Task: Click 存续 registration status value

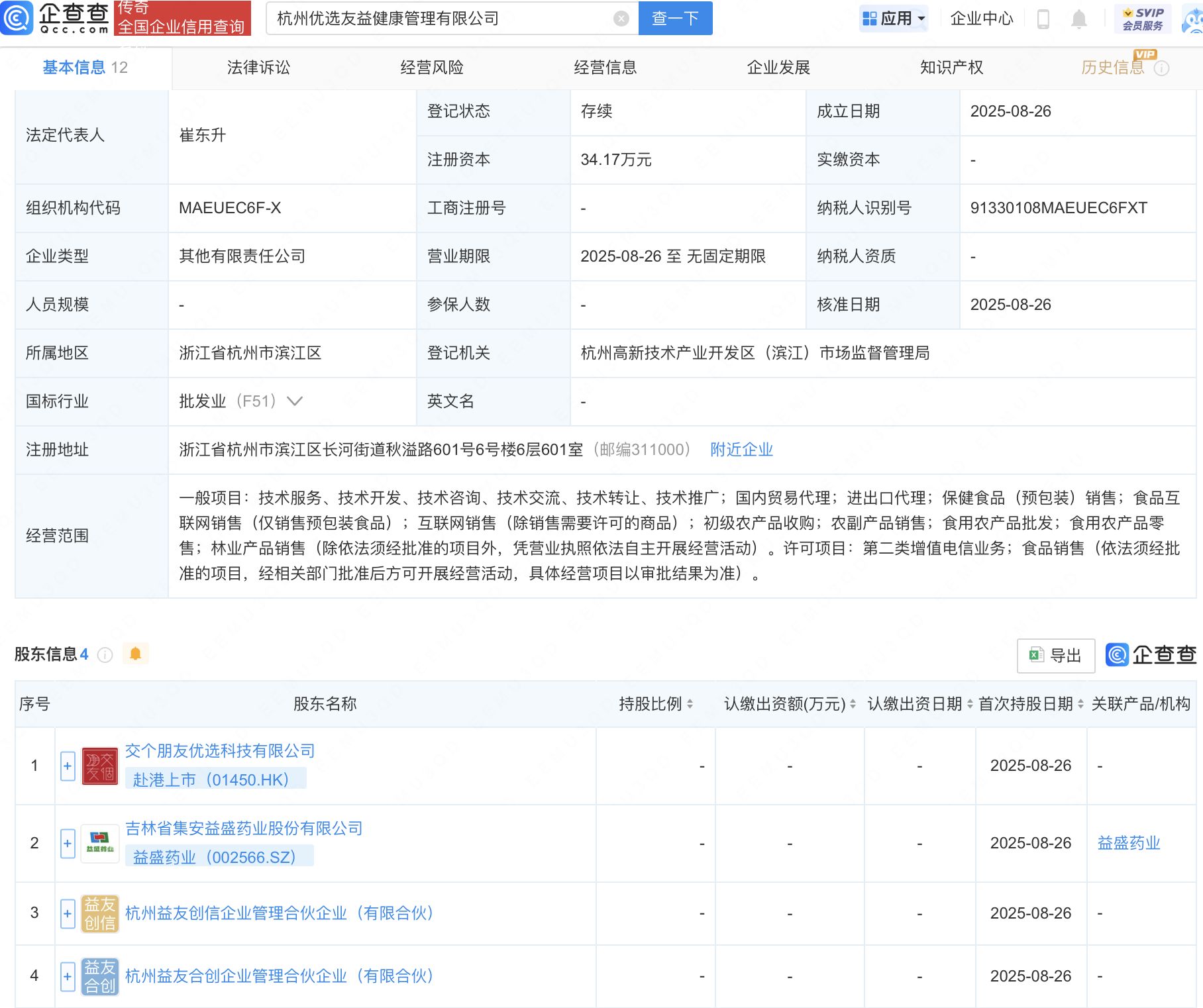Action: 596,111
